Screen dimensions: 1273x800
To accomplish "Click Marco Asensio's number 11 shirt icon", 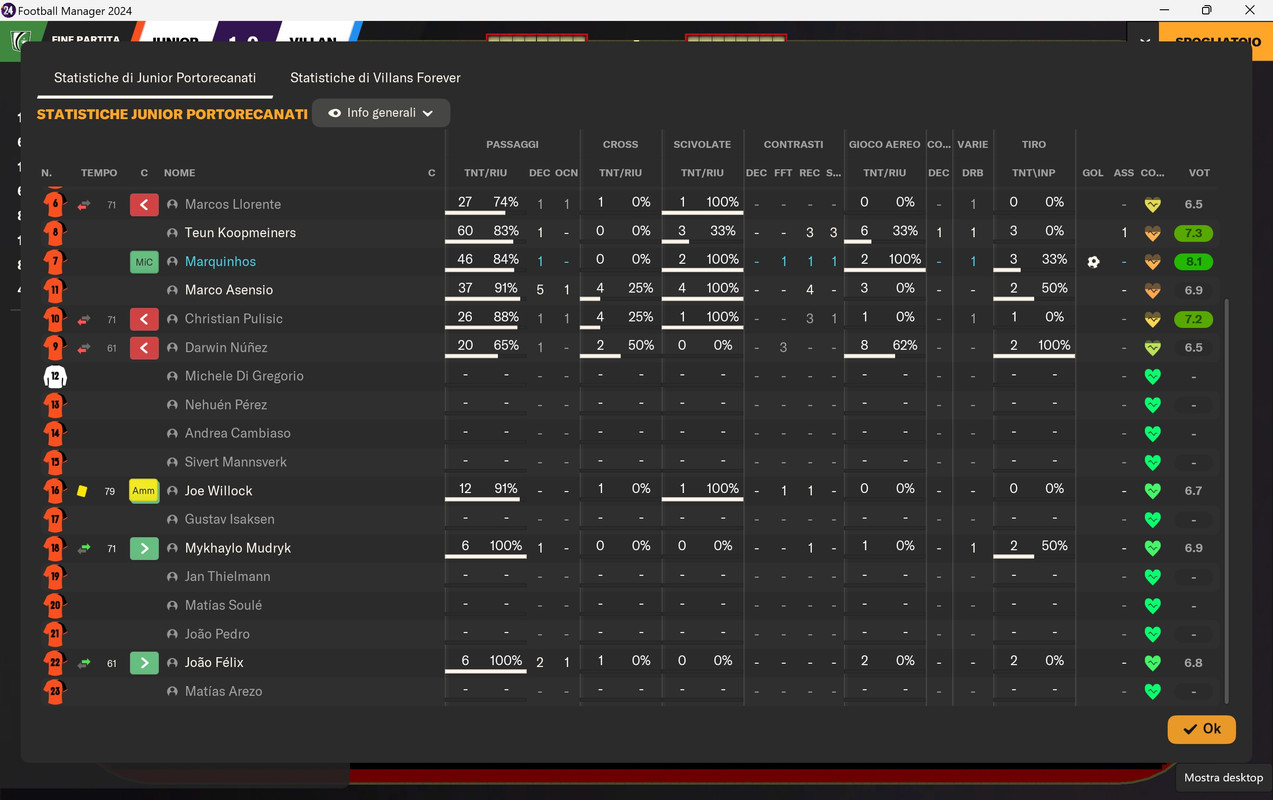I will tap(54, 290).
